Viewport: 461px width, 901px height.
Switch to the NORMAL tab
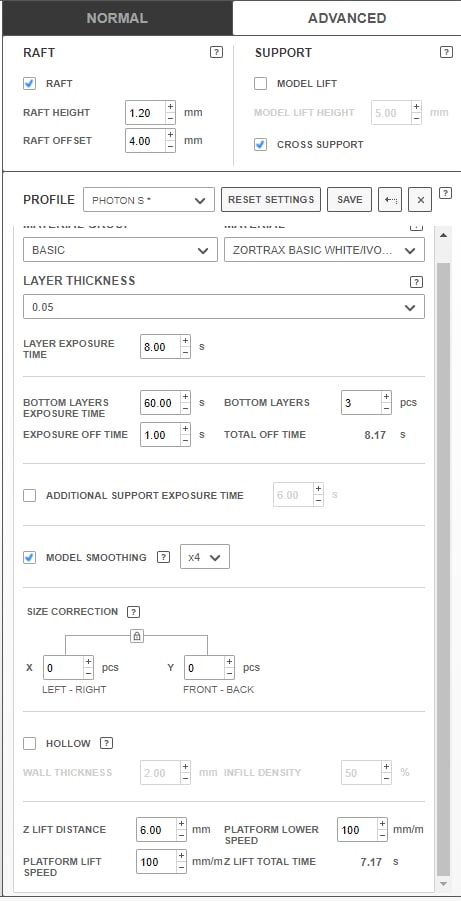pyautogui.click(x=117, y=18)
